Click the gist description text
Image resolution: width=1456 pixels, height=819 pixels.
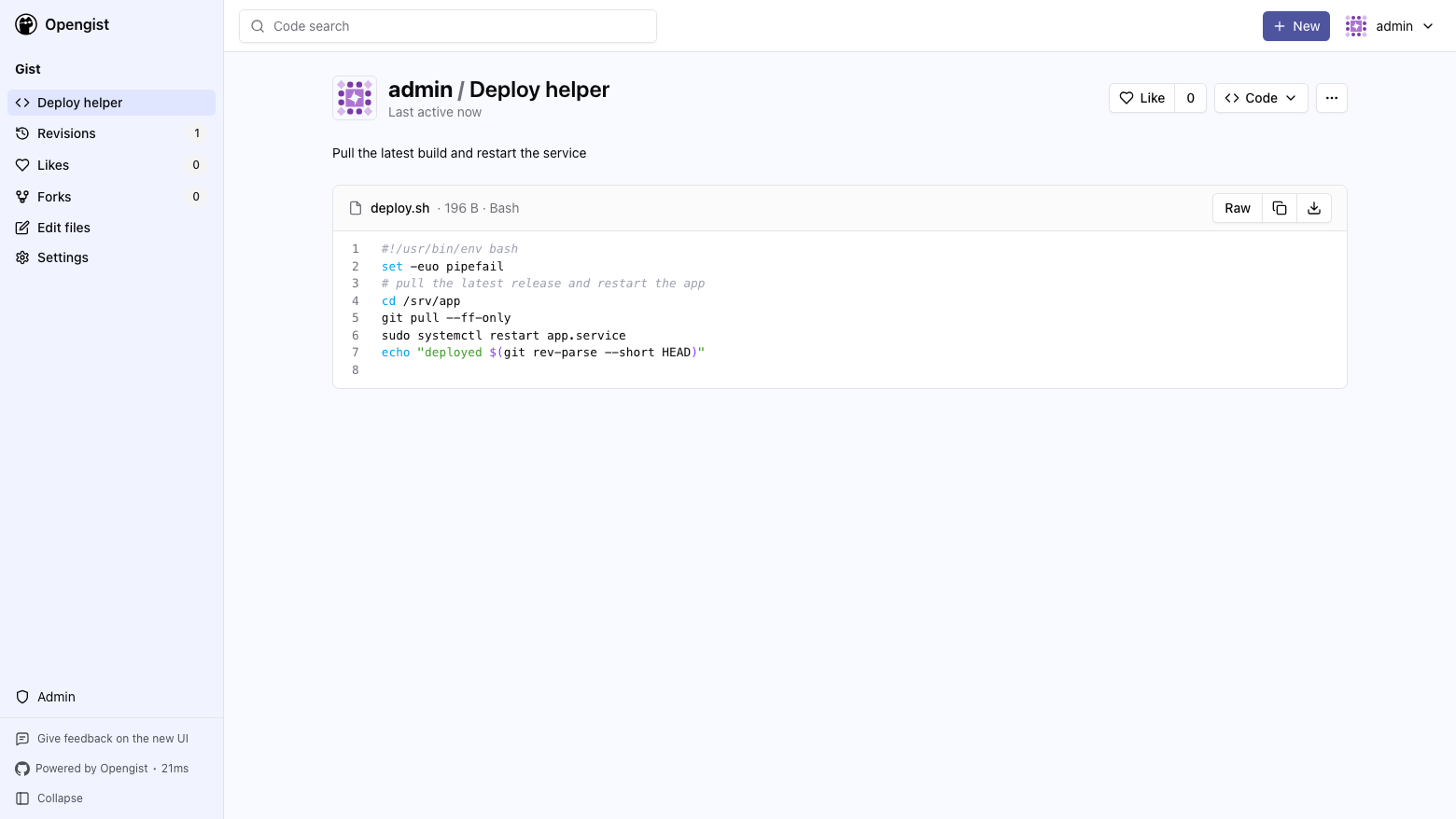pos(459,153)
